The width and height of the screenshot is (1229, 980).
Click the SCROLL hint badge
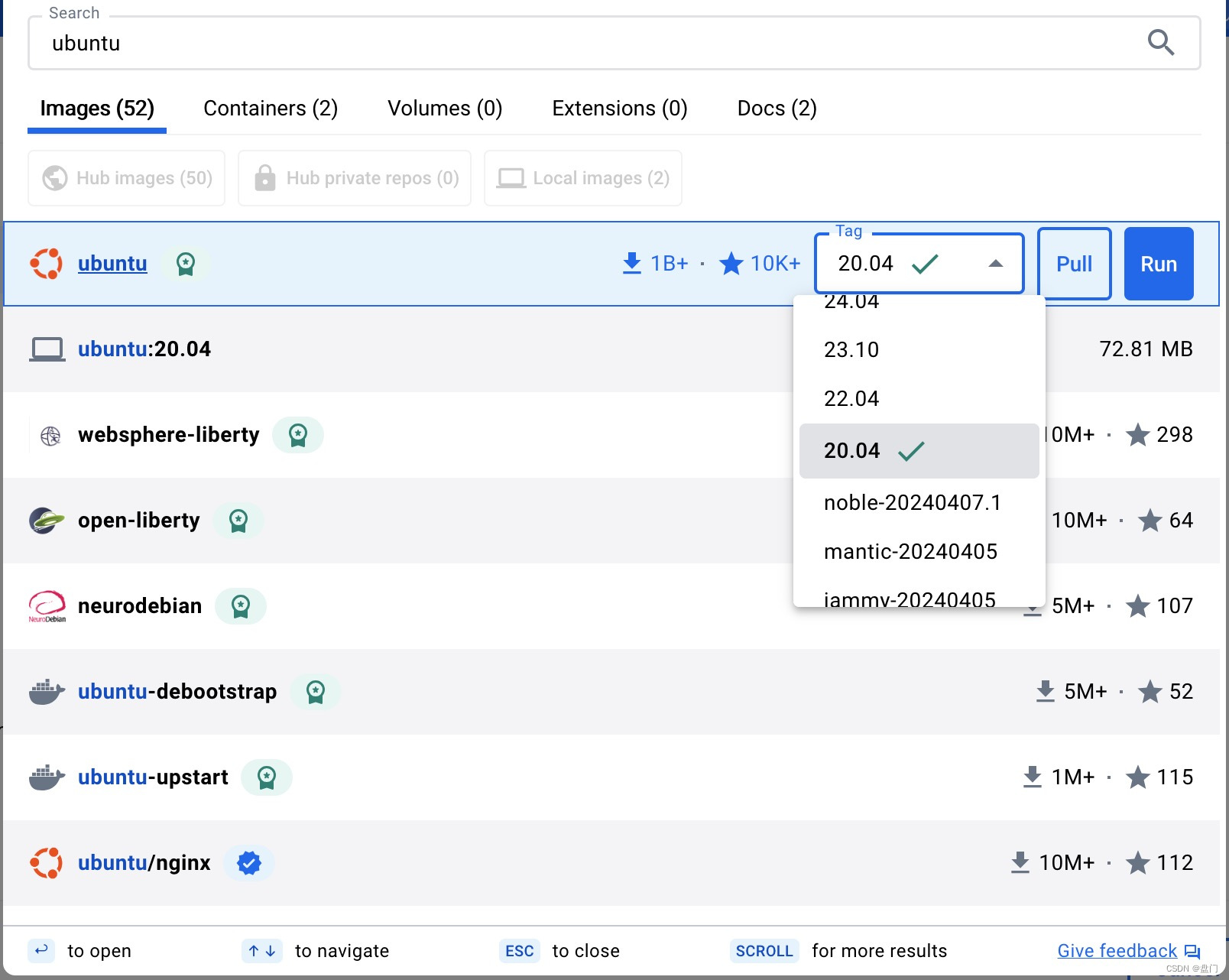coord(764,951)
